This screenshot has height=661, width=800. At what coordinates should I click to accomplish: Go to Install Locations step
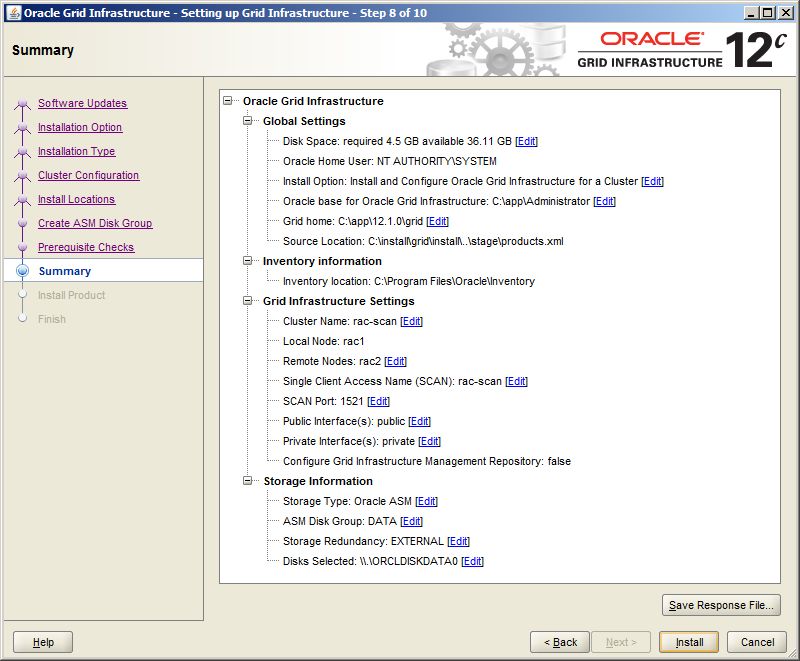[x=77, y=199]
